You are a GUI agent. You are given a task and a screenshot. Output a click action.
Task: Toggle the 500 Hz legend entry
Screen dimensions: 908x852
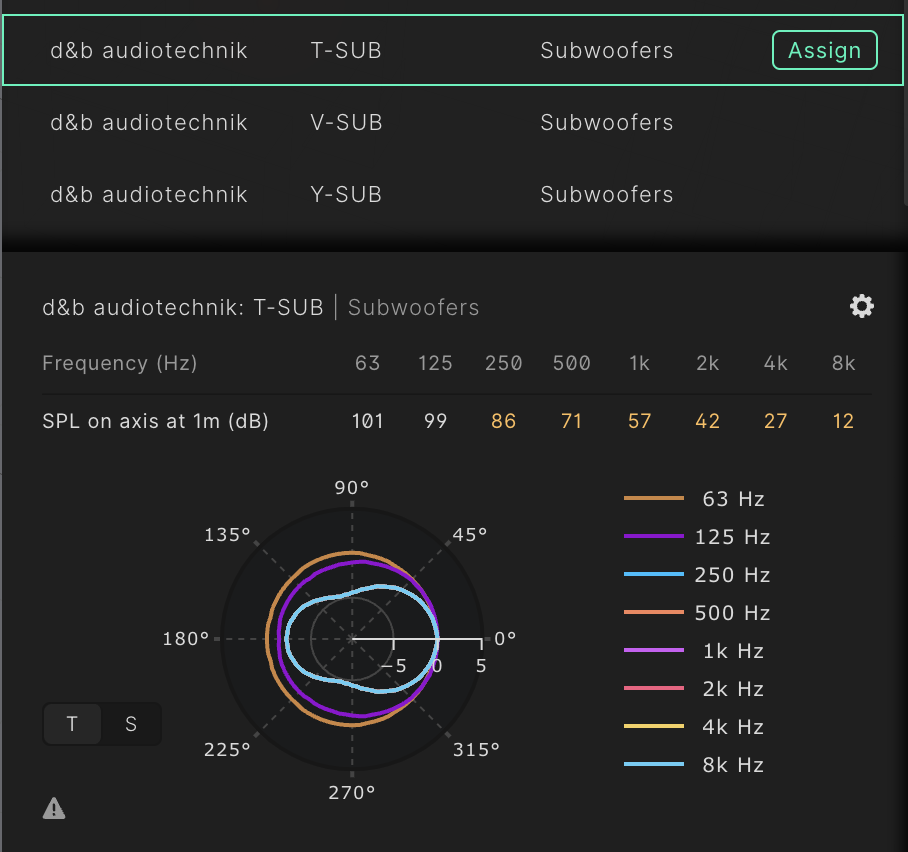click(697, 612)
